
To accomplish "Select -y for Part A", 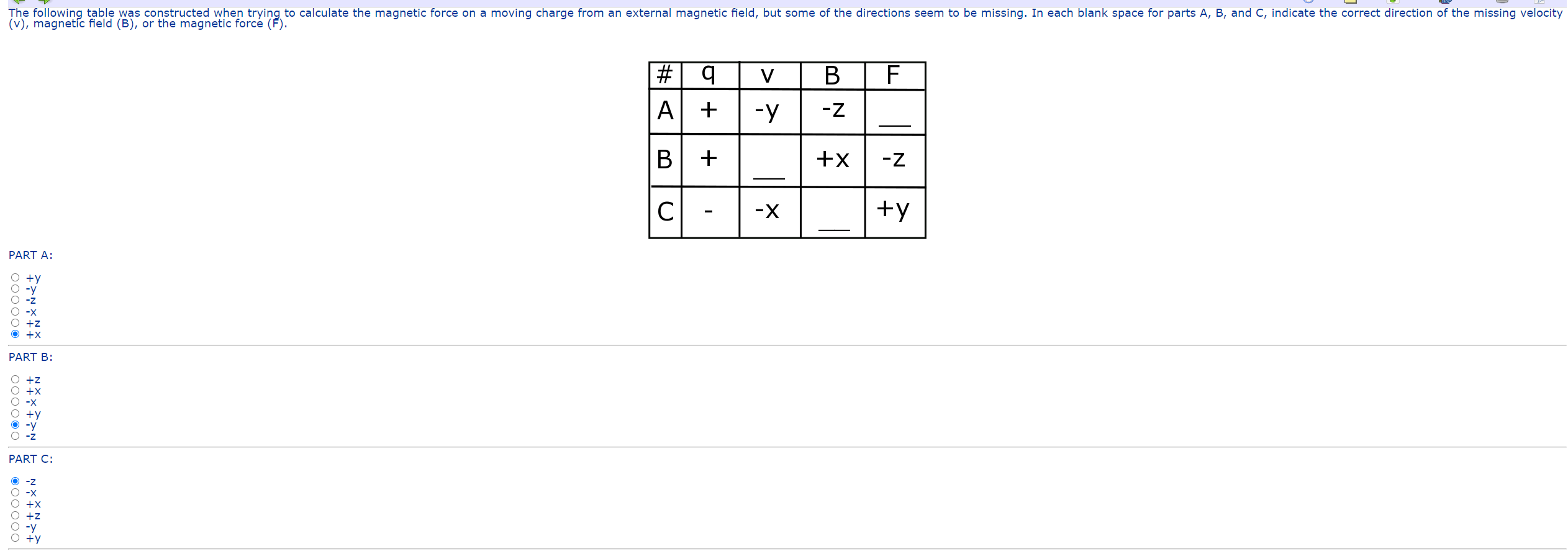I will [14, 288].
